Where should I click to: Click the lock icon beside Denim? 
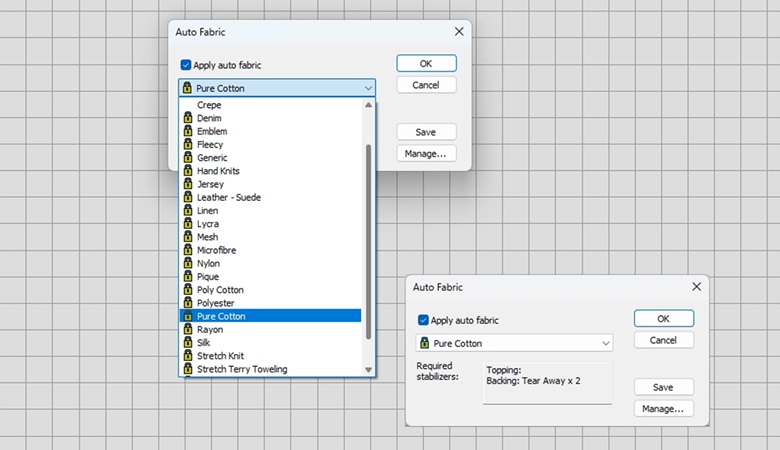pos(187,118)
